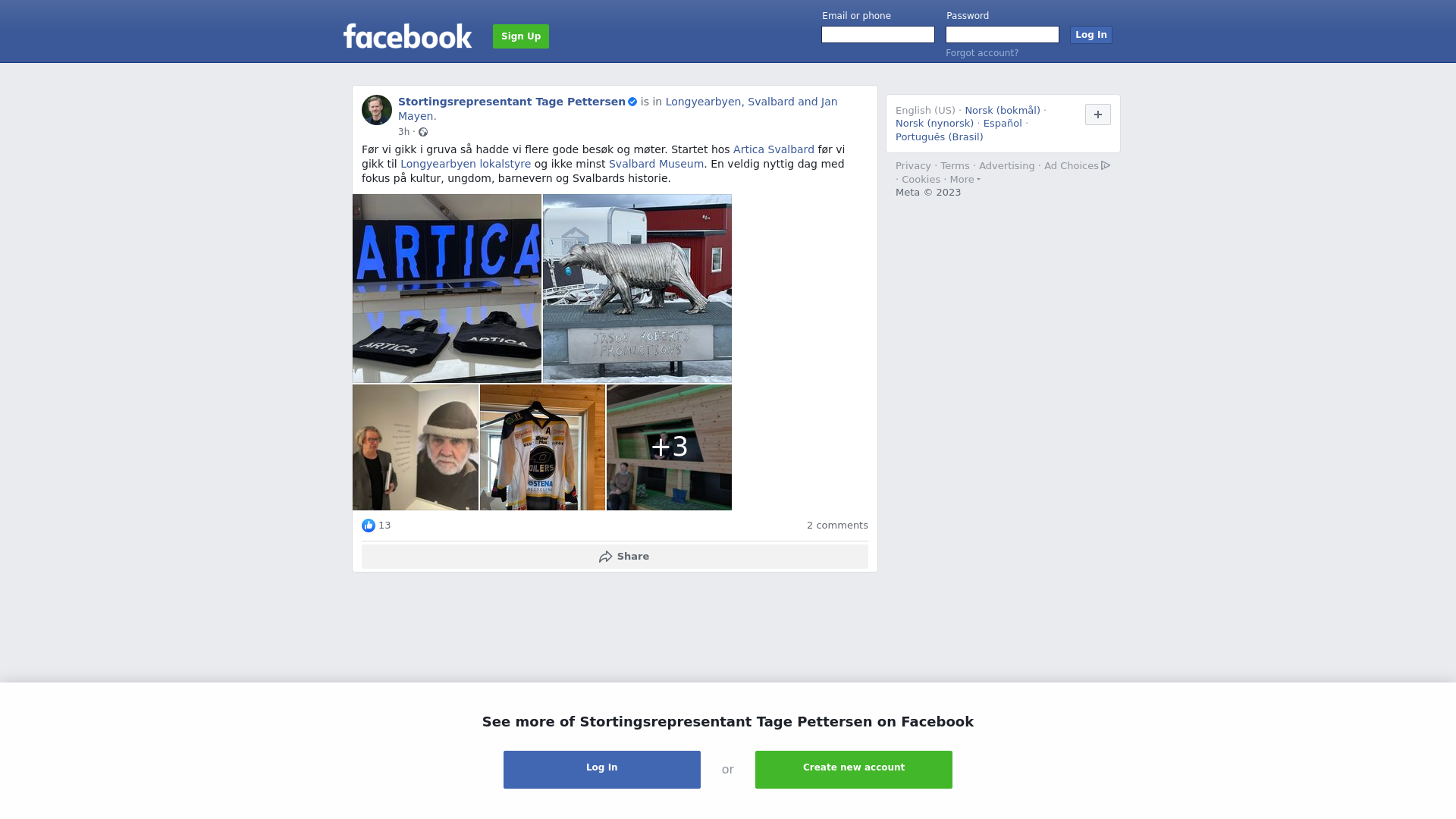The image size is (1456, 819).
Task: Switch language to Norsk (bokmål)
Action: (x=1003, y=111)
